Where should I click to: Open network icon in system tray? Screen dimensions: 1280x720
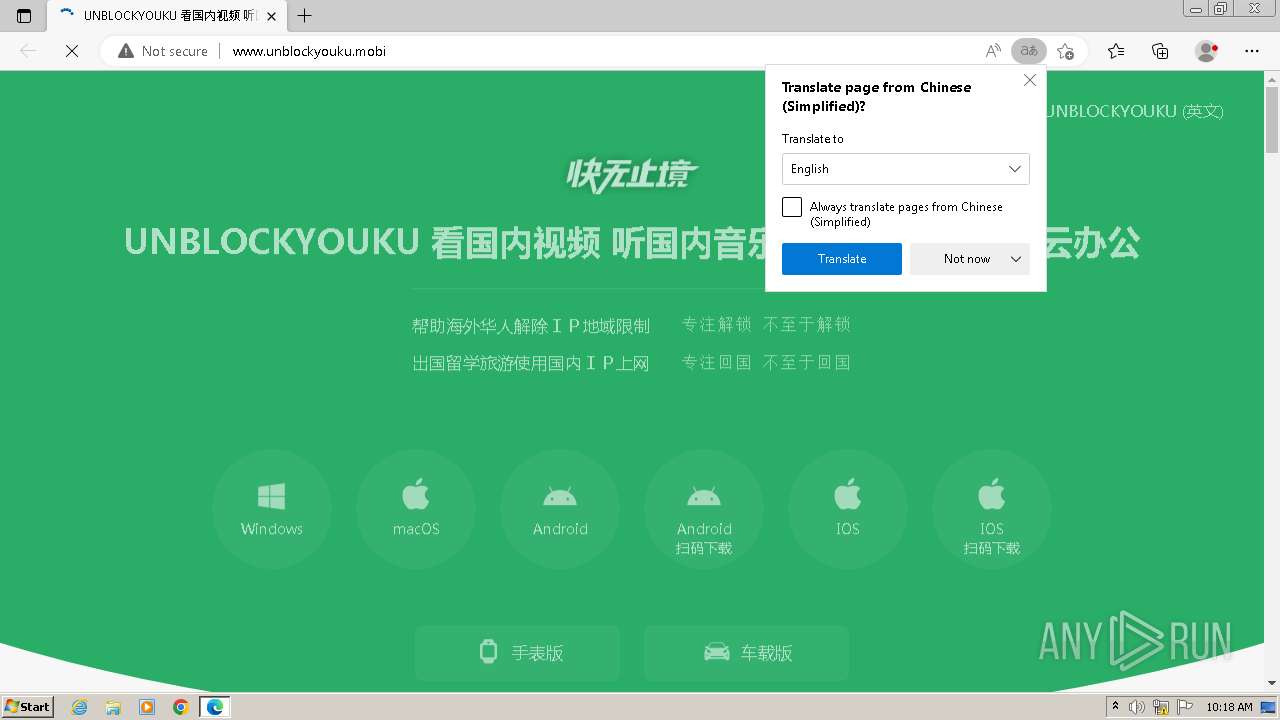[1161, 707]
